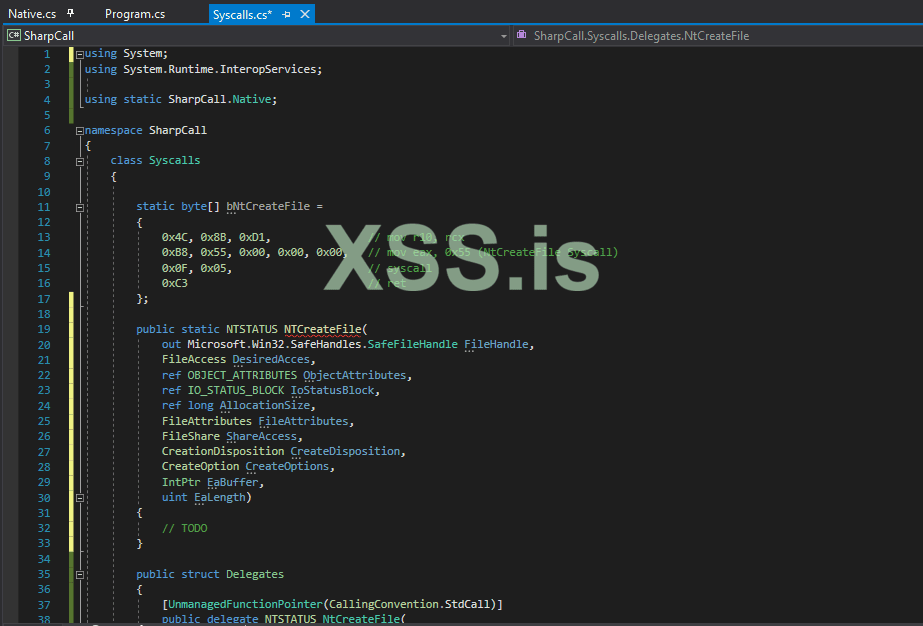Click the // TODO comment
923x626 pixels.
click(185, 528)
